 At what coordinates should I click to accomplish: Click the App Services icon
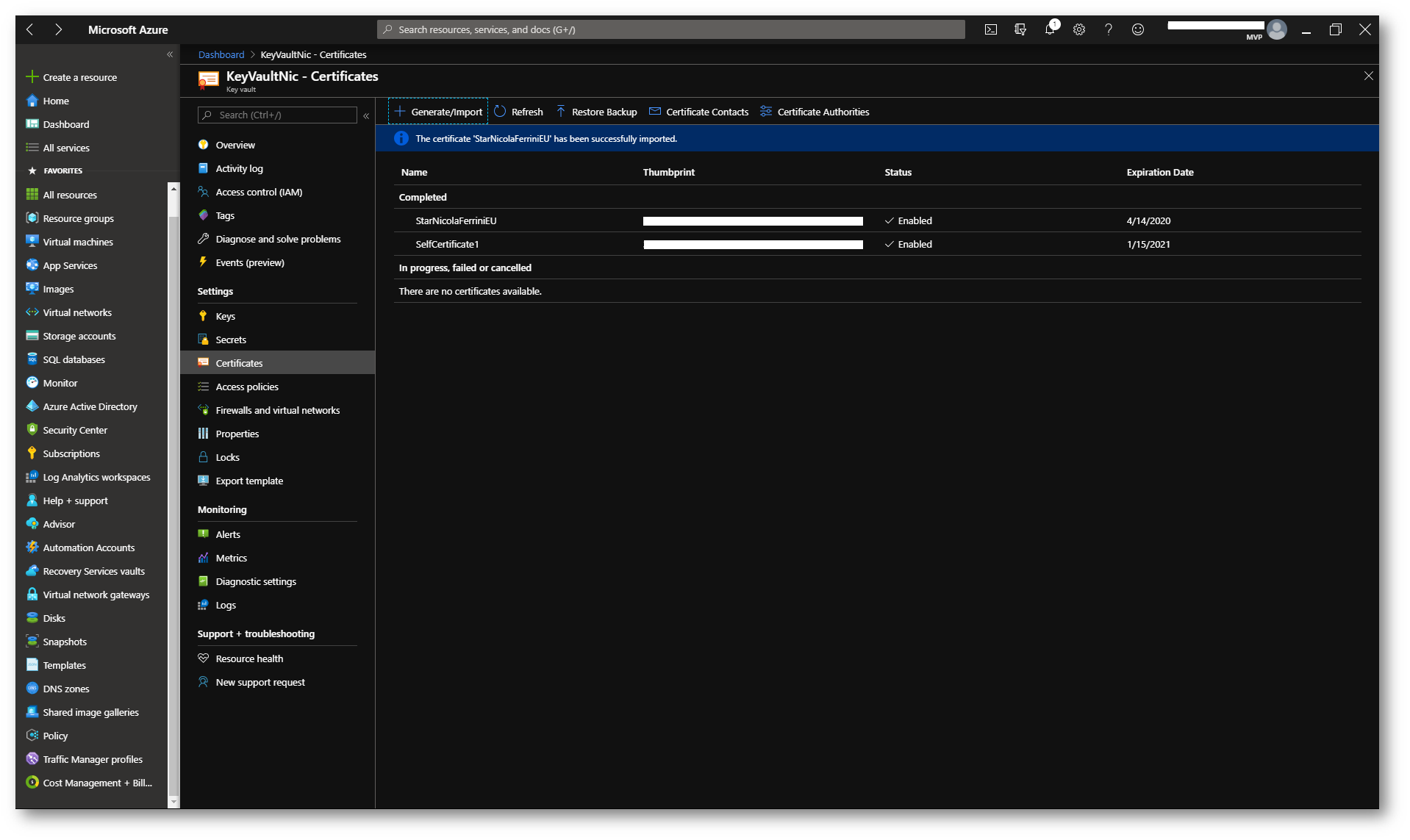click(x=32, y=265)
